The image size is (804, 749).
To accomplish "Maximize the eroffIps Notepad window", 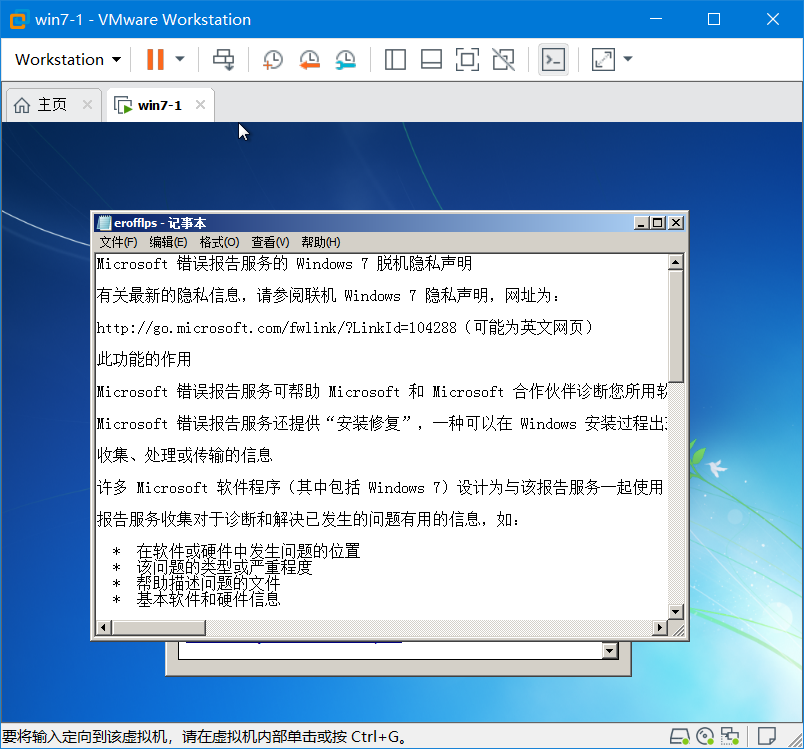I will 658,223.
